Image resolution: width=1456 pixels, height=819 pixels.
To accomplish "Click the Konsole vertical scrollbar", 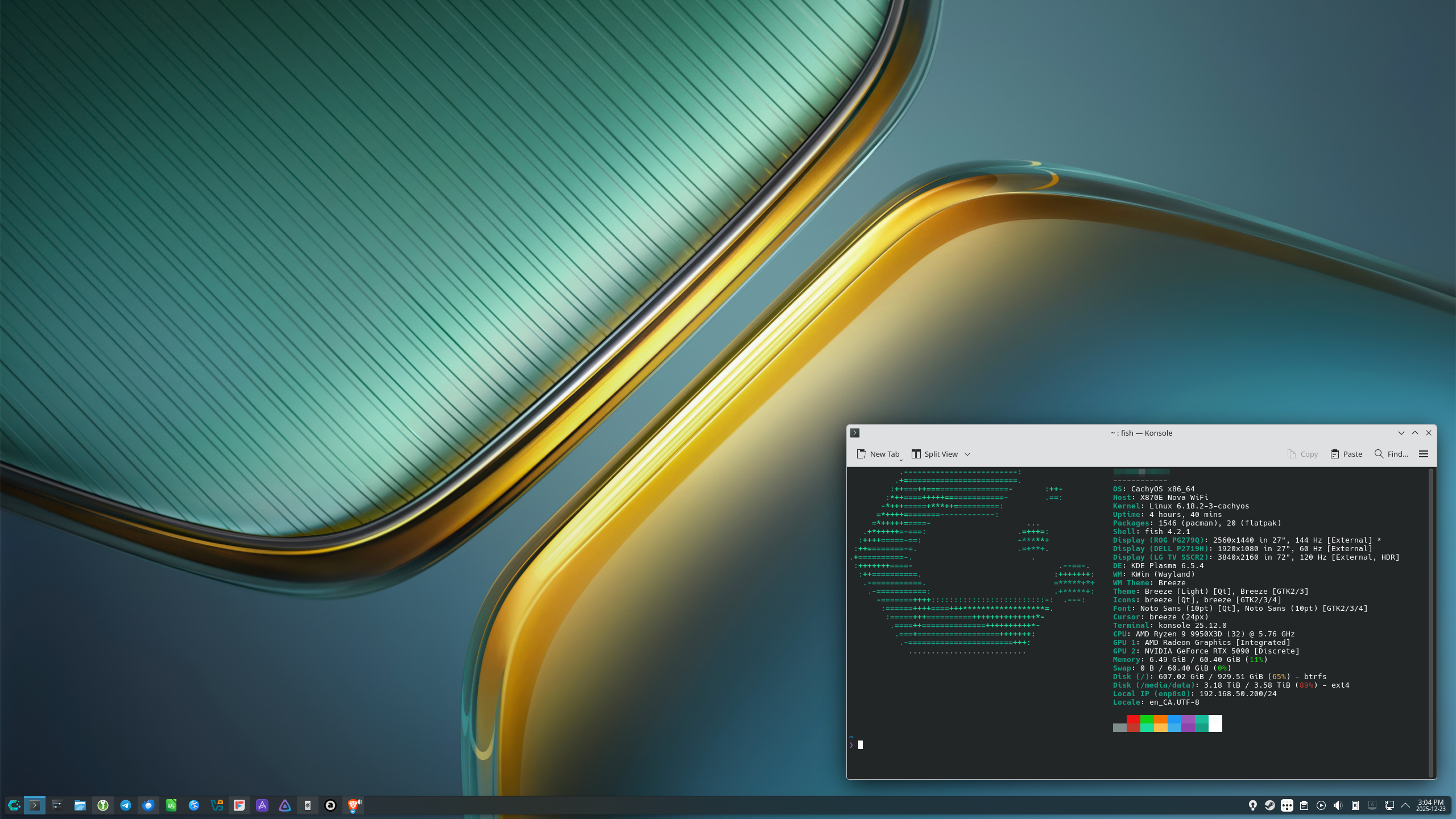I will (1431, 622).
